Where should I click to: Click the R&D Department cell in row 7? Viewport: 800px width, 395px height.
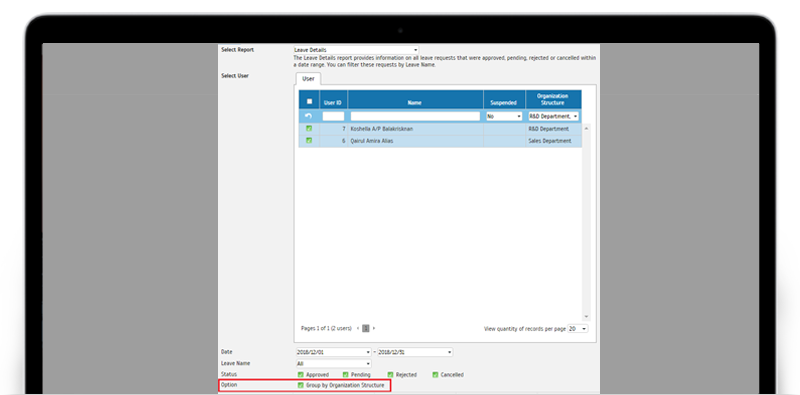553,129
